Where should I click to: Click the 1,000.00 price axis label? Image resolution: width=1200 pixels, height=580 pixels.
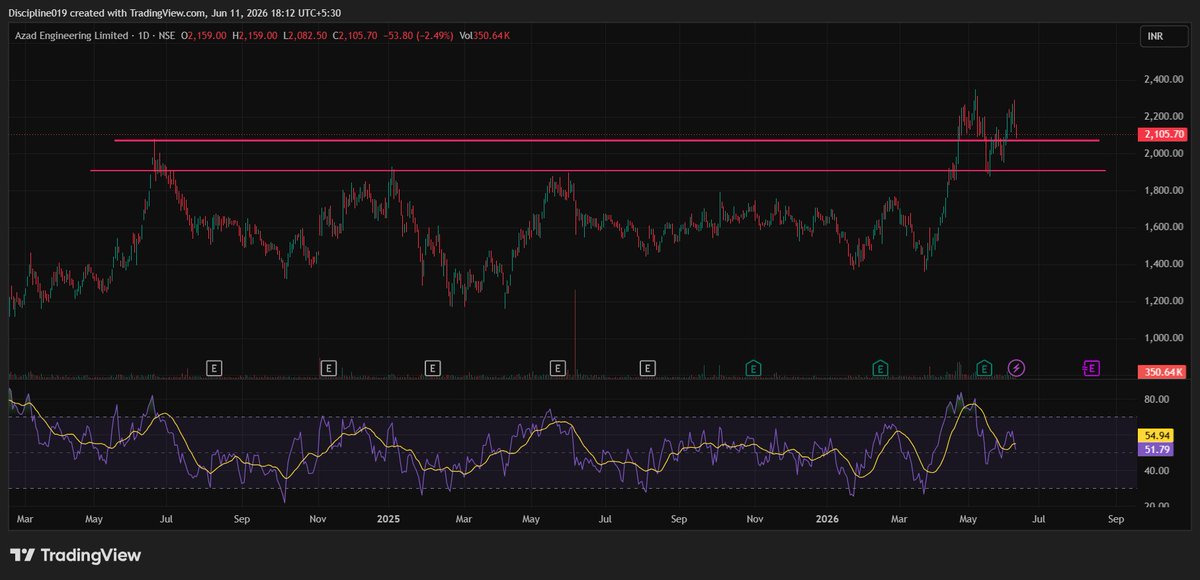pos(1164,338)
